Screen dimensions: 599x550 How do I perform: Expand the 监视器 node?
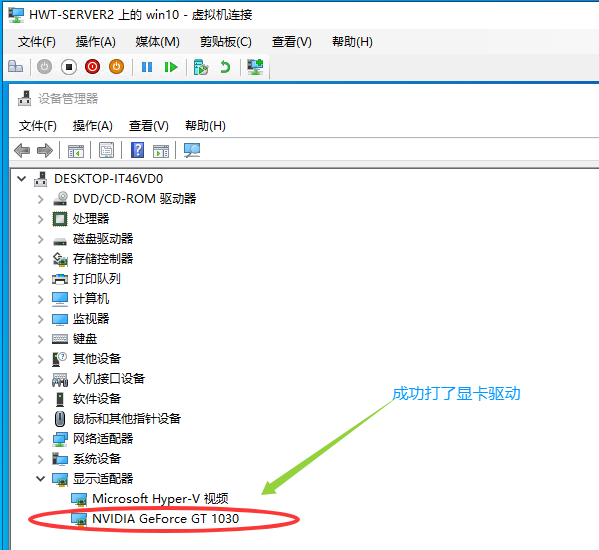click(x=40, y=319)
